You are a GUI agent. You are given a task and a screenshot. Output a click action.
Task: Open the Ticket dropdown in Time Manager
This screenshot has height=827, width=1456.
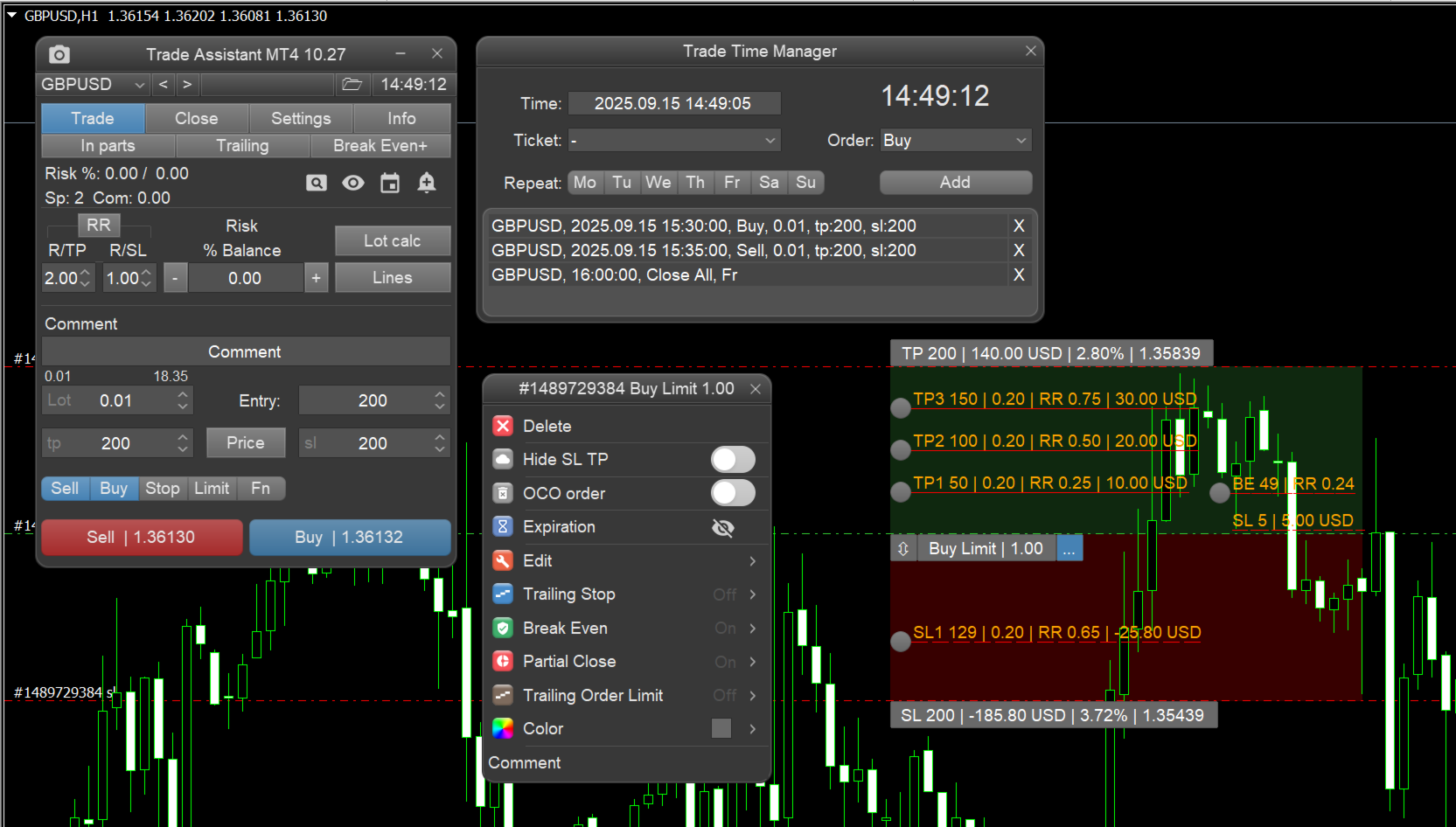tap(674, 140)
